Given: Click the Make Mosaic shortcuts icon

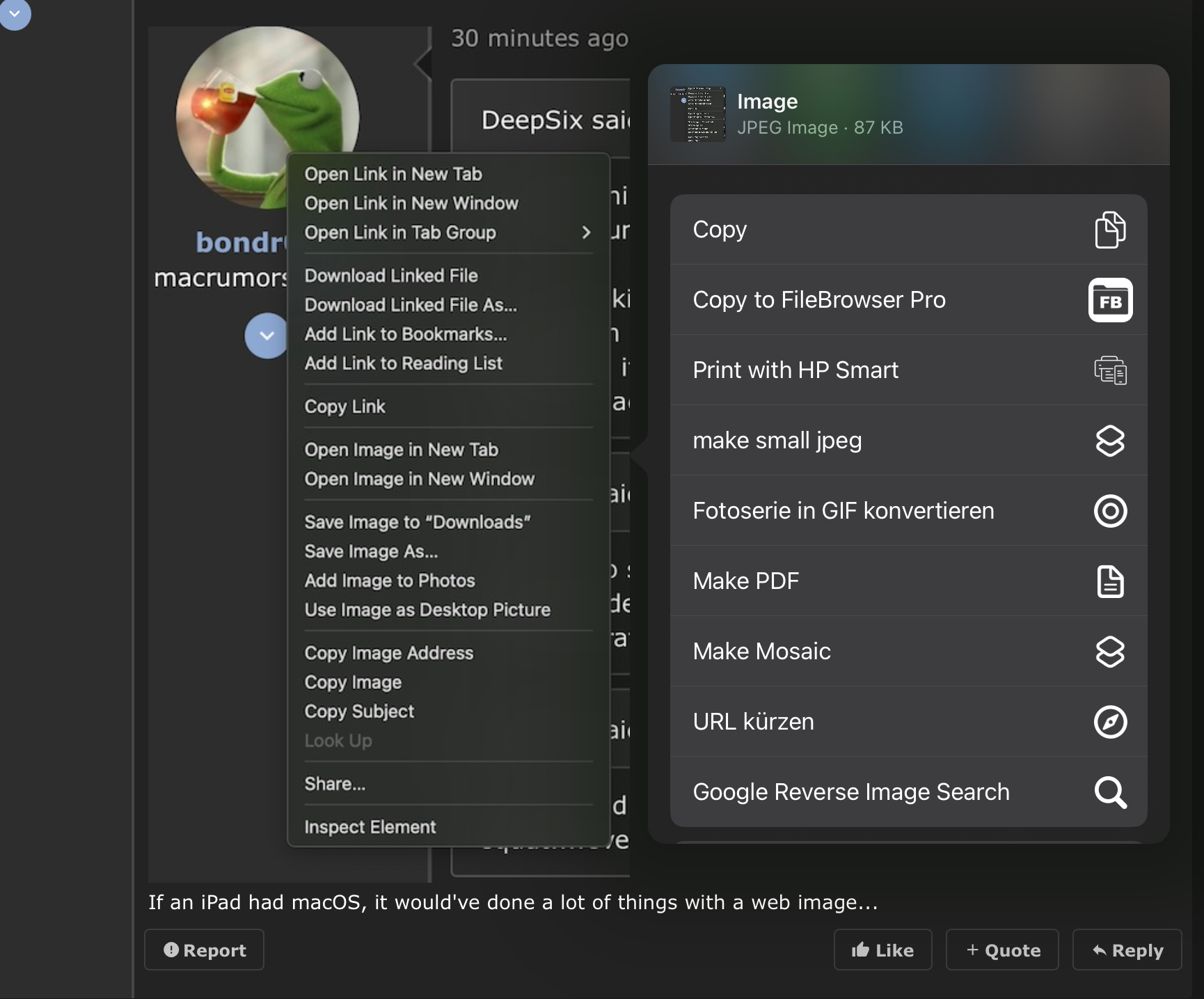Looking at the screenshot, I should click(1110, 652).
